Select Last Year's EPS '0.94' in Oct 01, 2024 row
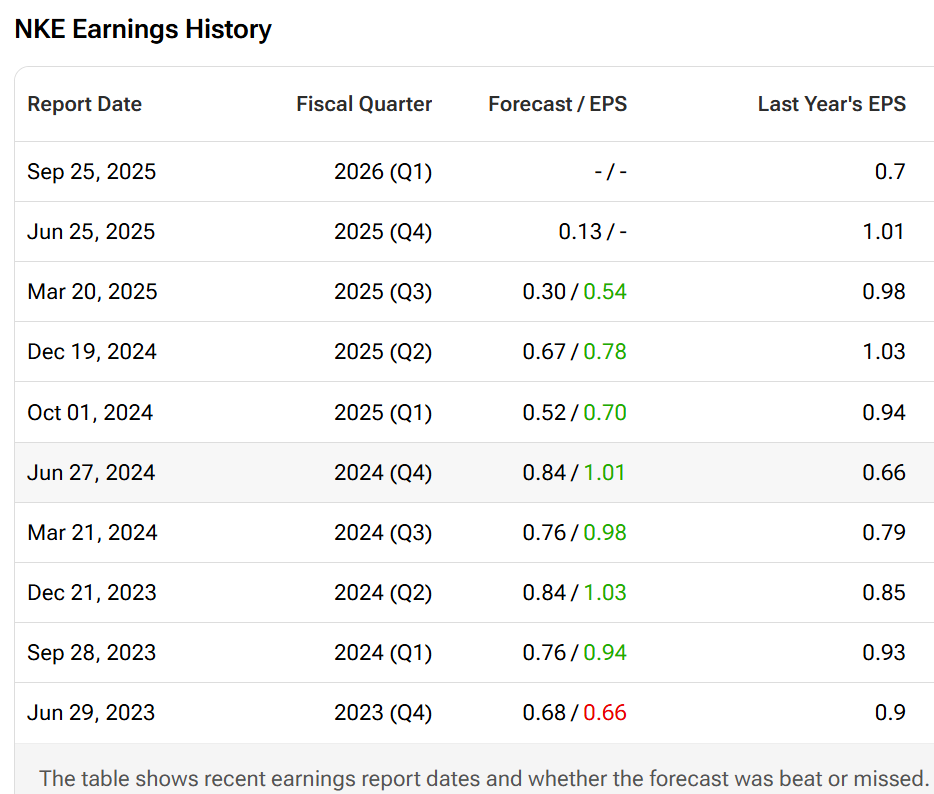Image resolution: width=934 pixels, height=794 pixels. coord(884,413)
